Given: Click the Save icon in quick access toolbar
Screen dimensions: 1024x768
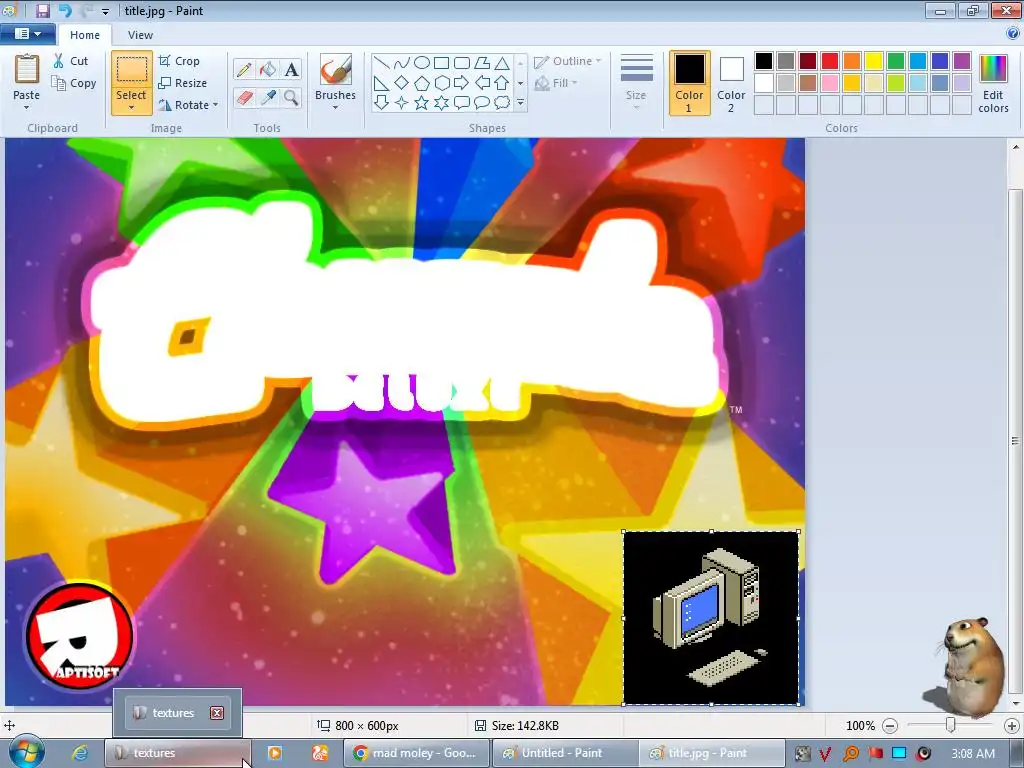Looking at the screenshot, I should pos(42,10).
